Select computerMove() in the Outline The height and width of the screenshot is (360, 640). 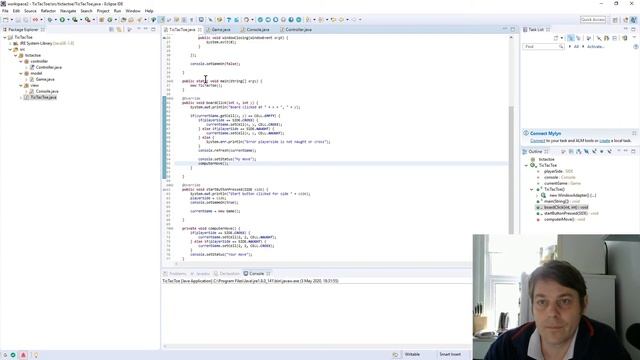pos(559,220)
